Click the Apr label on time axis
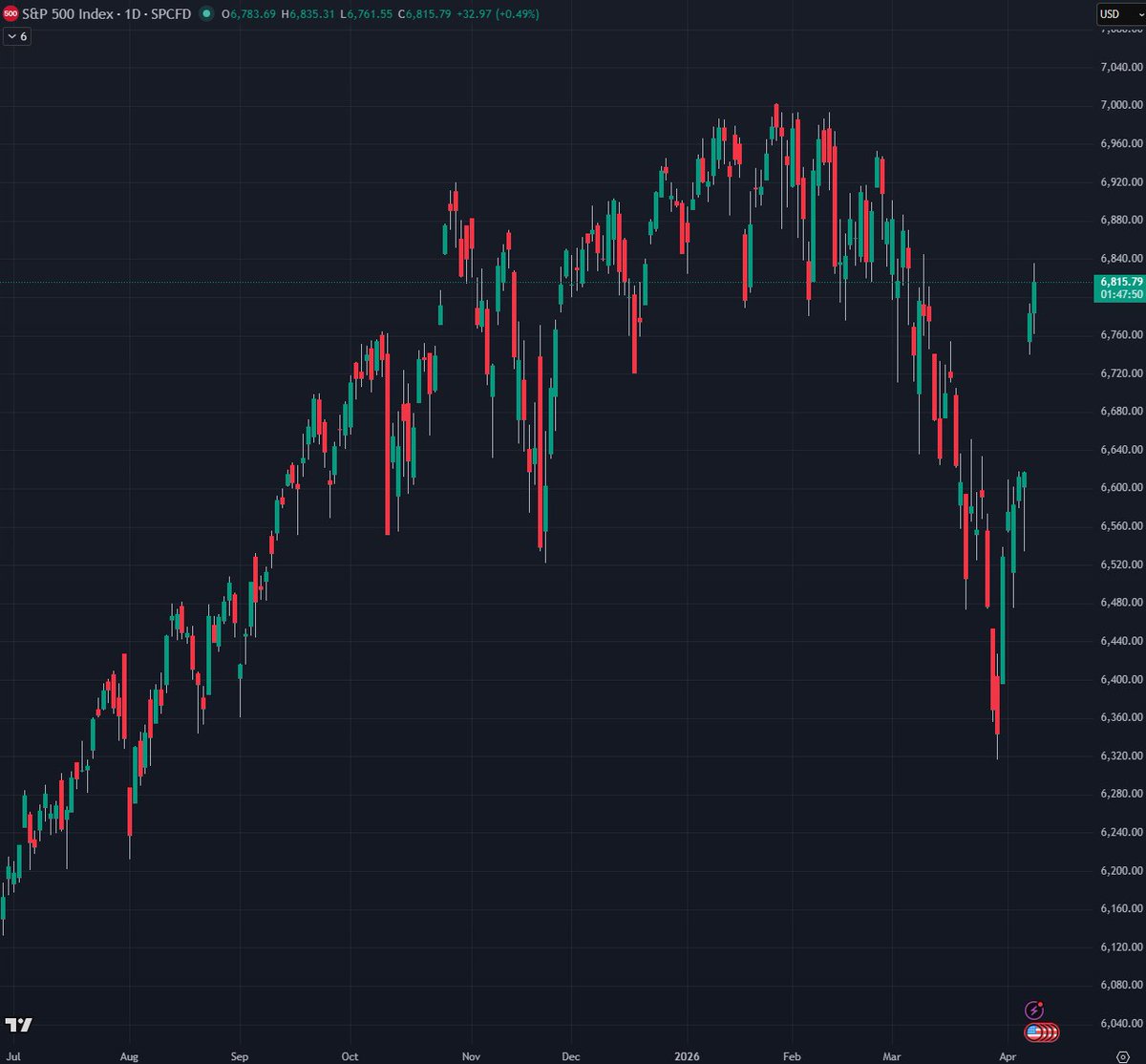 click(1008, 1057)
